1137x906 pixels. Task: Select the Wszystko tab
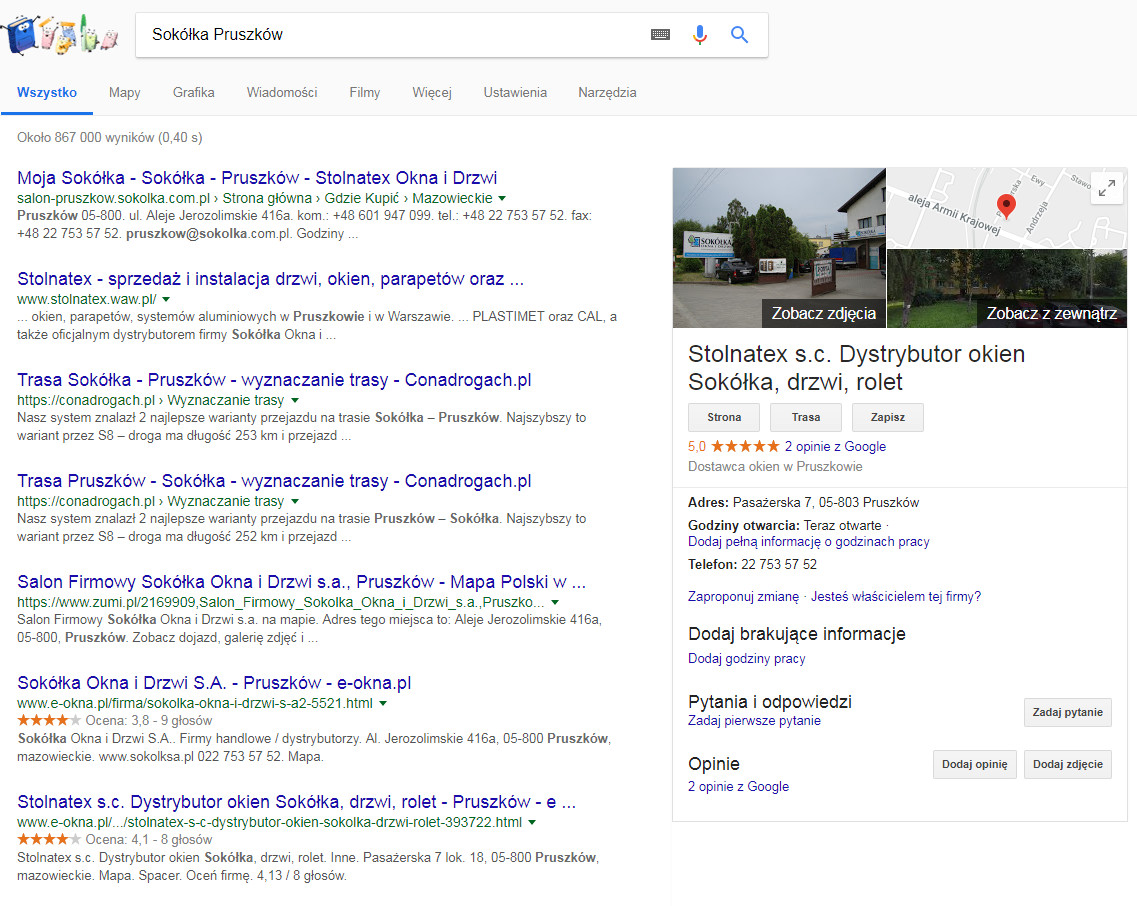click(x=47, y=93)
